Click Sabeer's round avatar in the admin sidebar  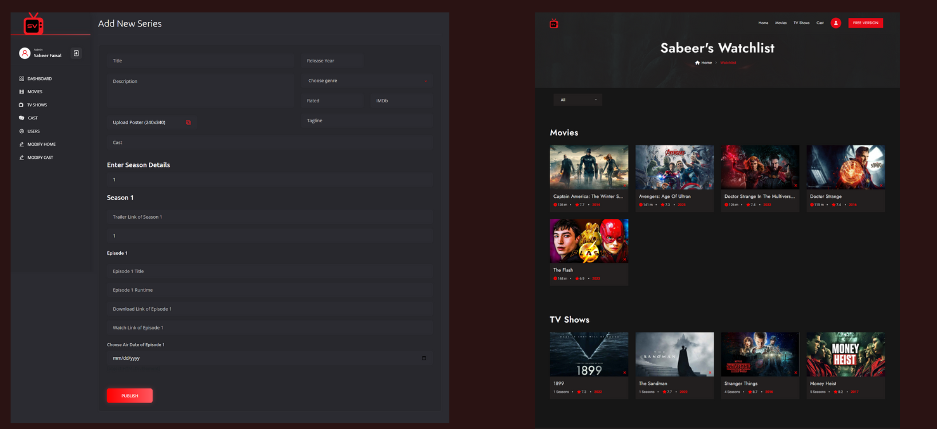(25, 53)
